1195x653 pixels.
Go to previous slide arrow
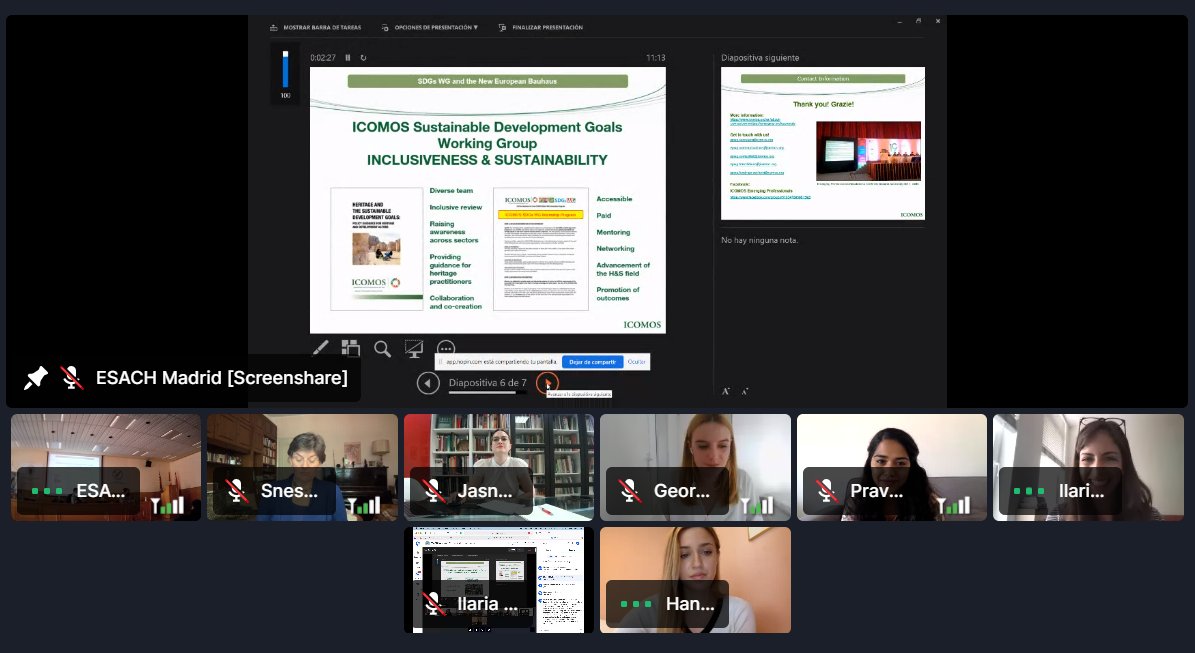(428, 383)
